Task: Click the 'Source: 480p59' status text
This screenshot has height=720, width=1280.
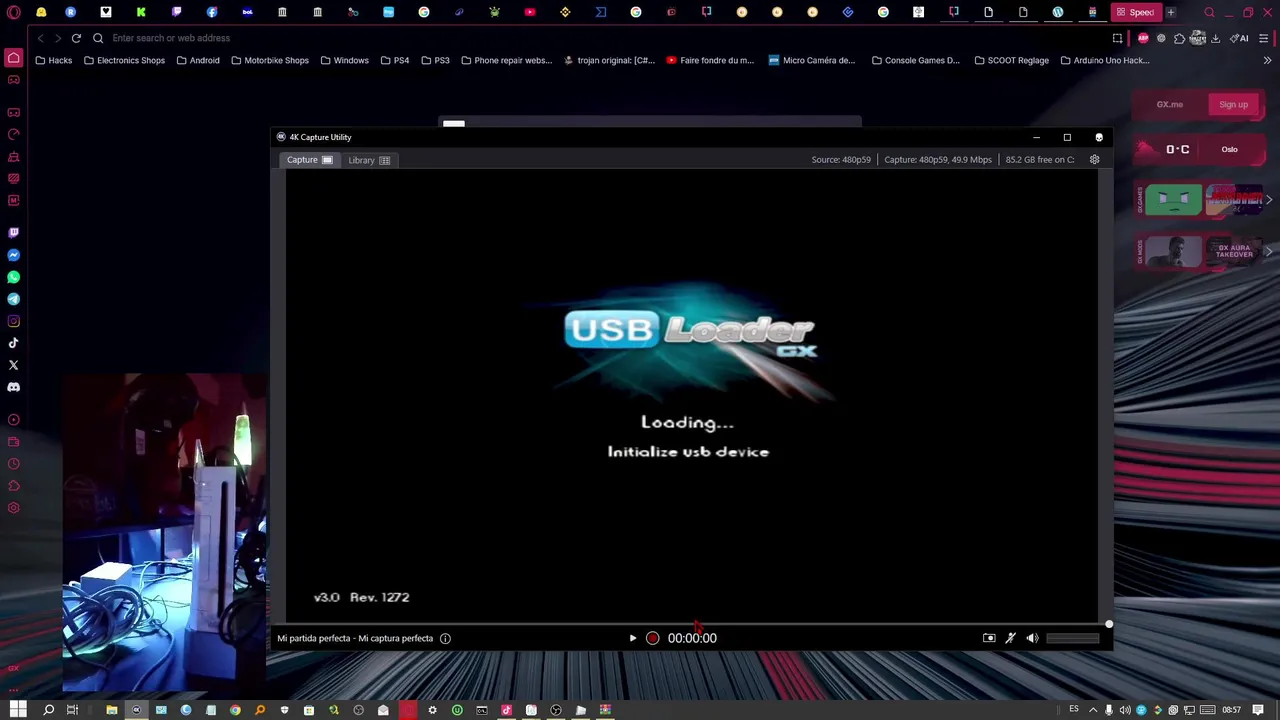Action: [841, 160]
